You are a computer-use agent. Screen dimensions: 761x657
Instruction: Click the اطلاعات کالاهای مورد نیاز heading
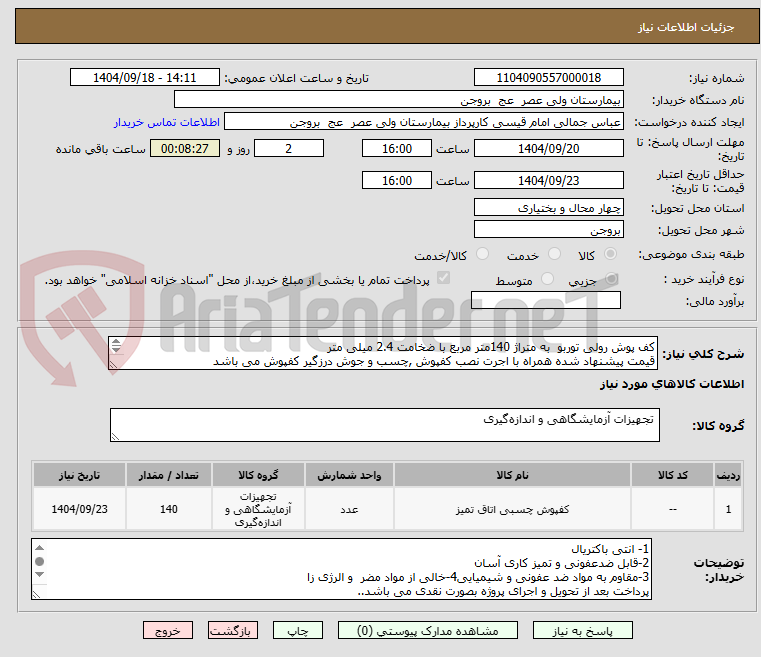[672, 384]
